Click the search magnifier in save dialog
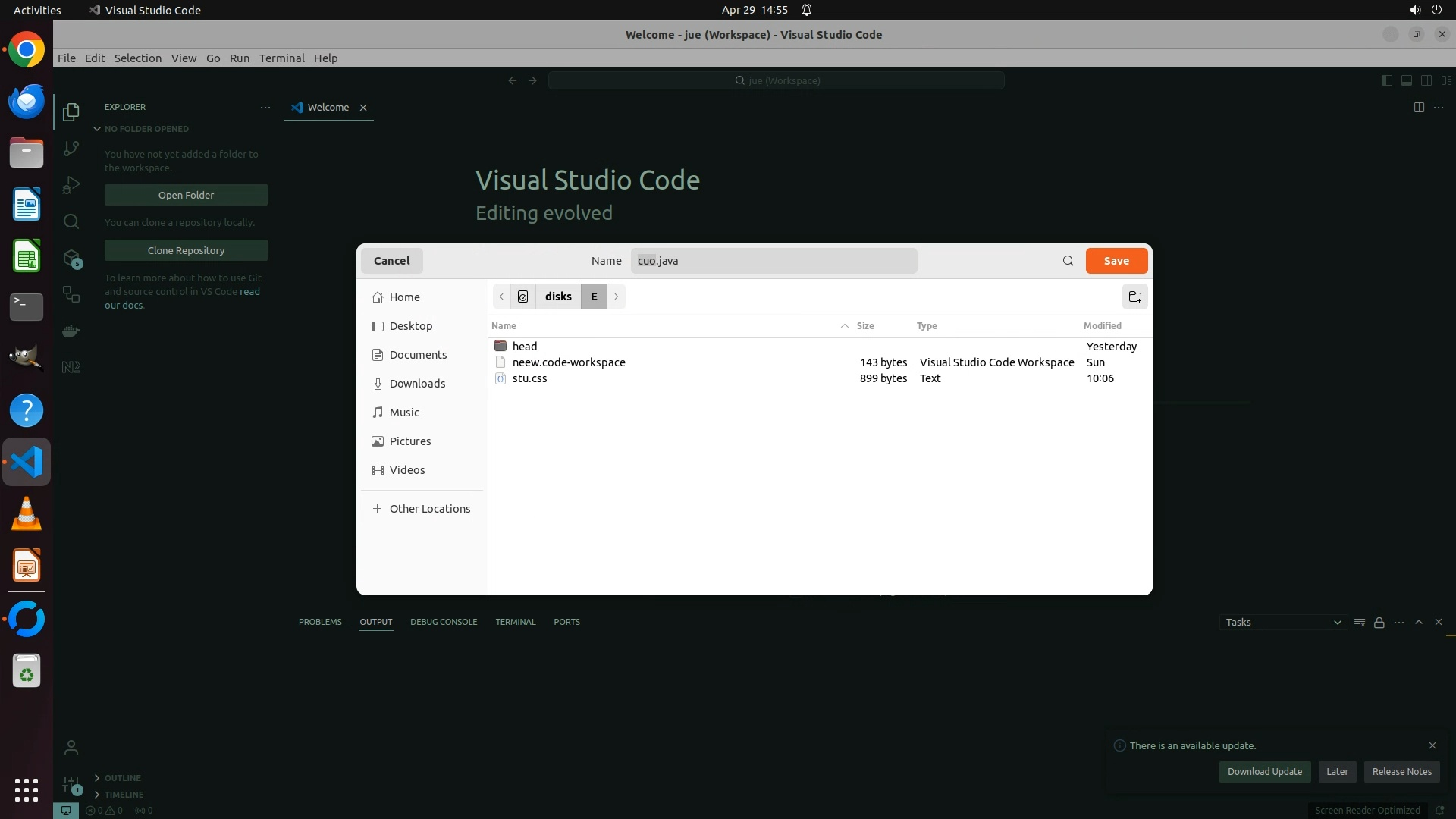This screenshot has width=1456, height=819. click(1068, 261)
